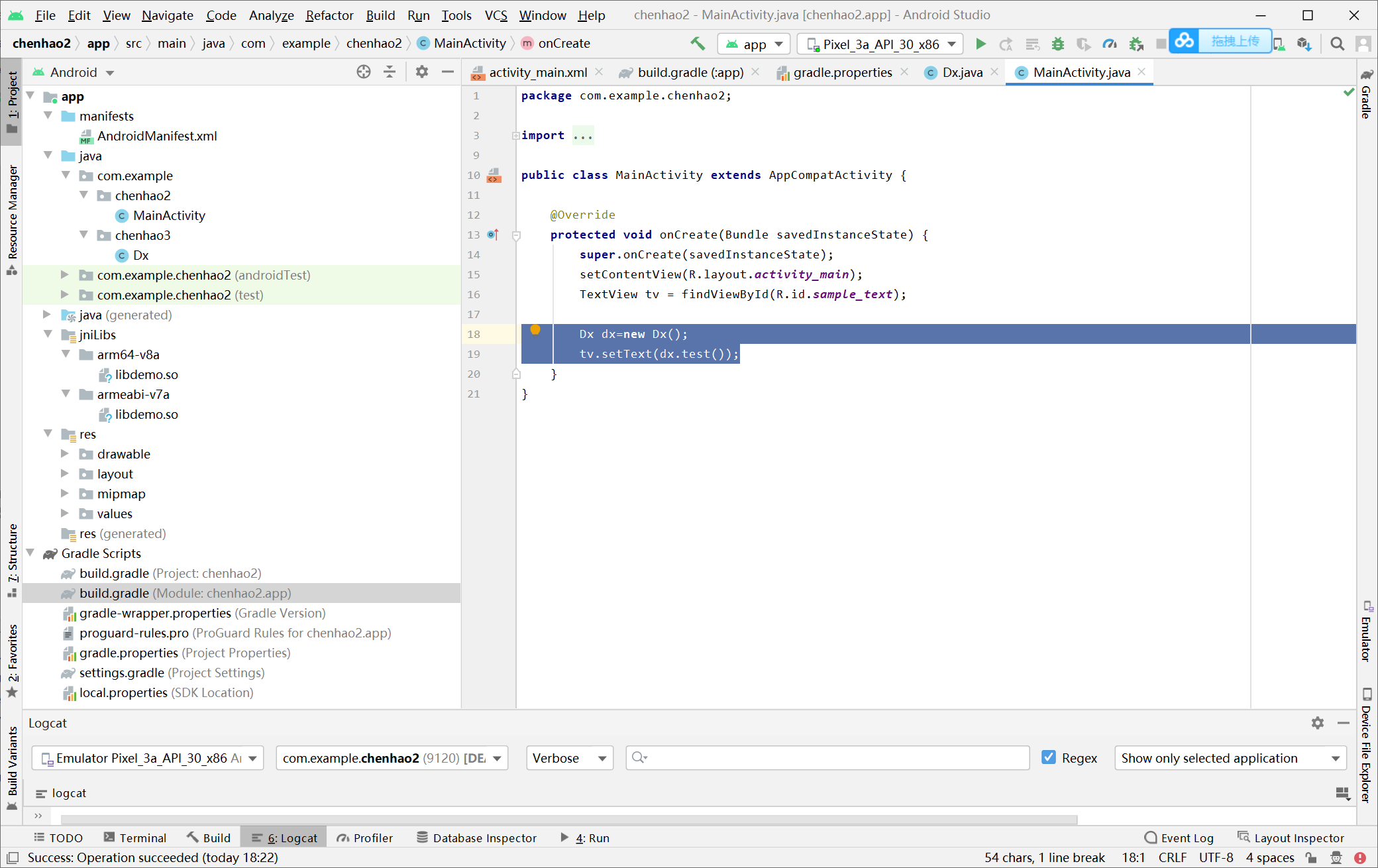Open the Refactor menu
Viewport: 1378px width, 868px height.
329,15
